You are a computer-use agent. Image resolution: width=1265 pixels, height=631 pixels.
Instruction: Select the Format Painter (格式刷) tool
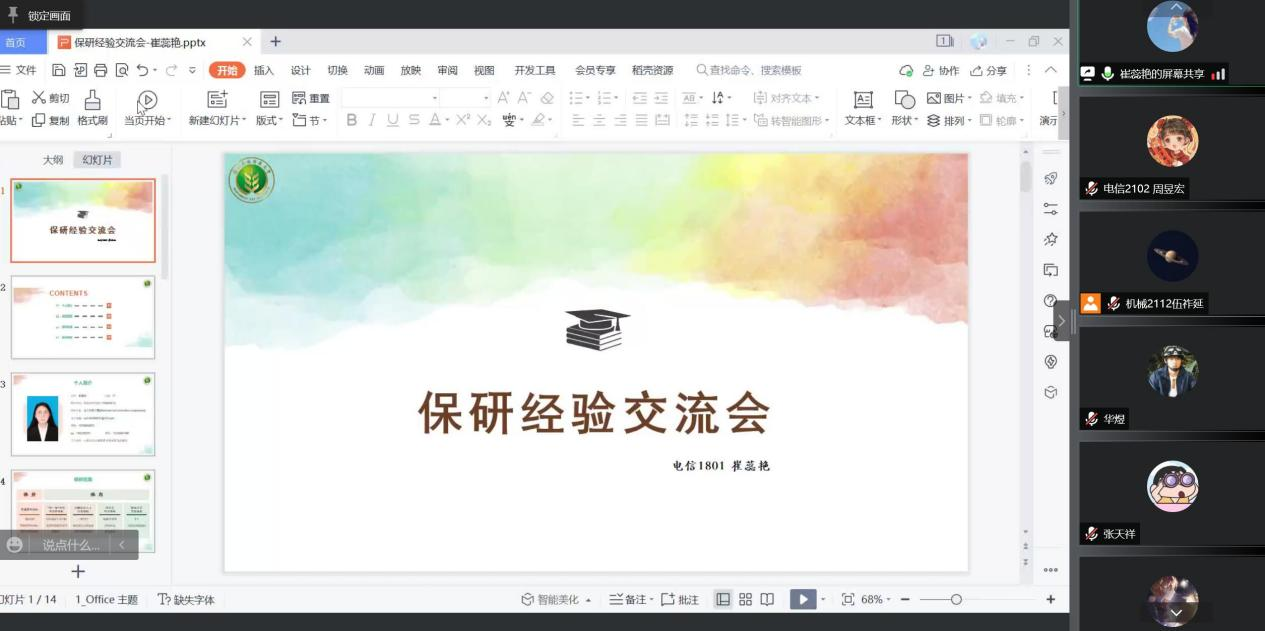[x=90, y=109]
